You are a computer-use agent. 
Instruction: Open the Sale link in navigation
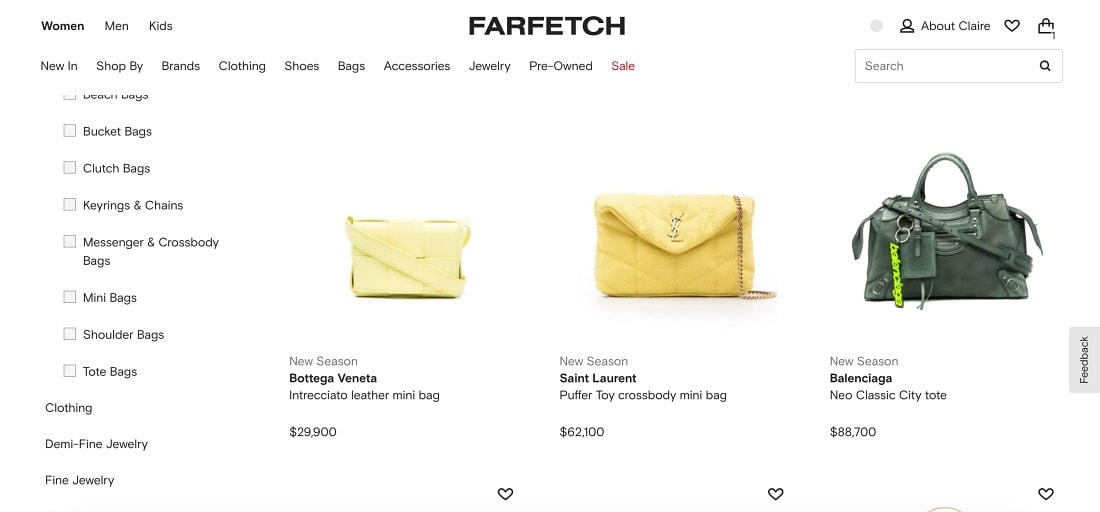623,66
